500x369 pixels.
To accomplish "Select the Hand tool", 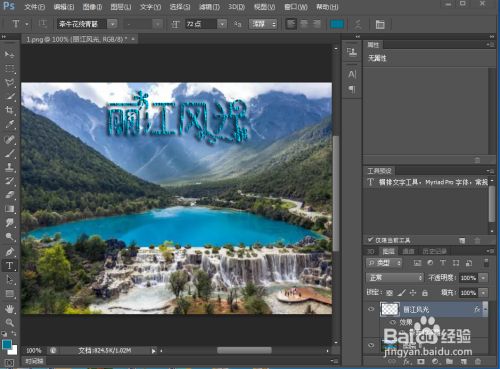I will coord(9,308).
